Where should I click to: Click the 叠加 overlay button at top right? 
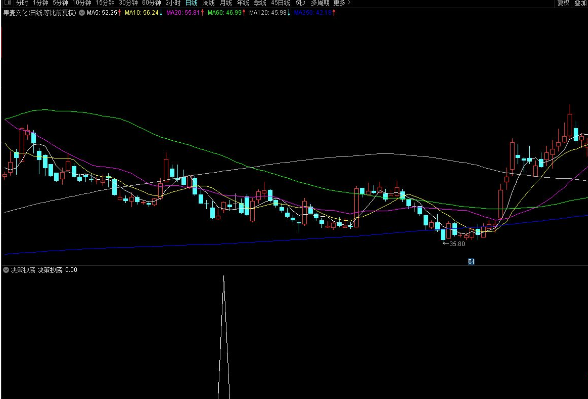[581, 3]
